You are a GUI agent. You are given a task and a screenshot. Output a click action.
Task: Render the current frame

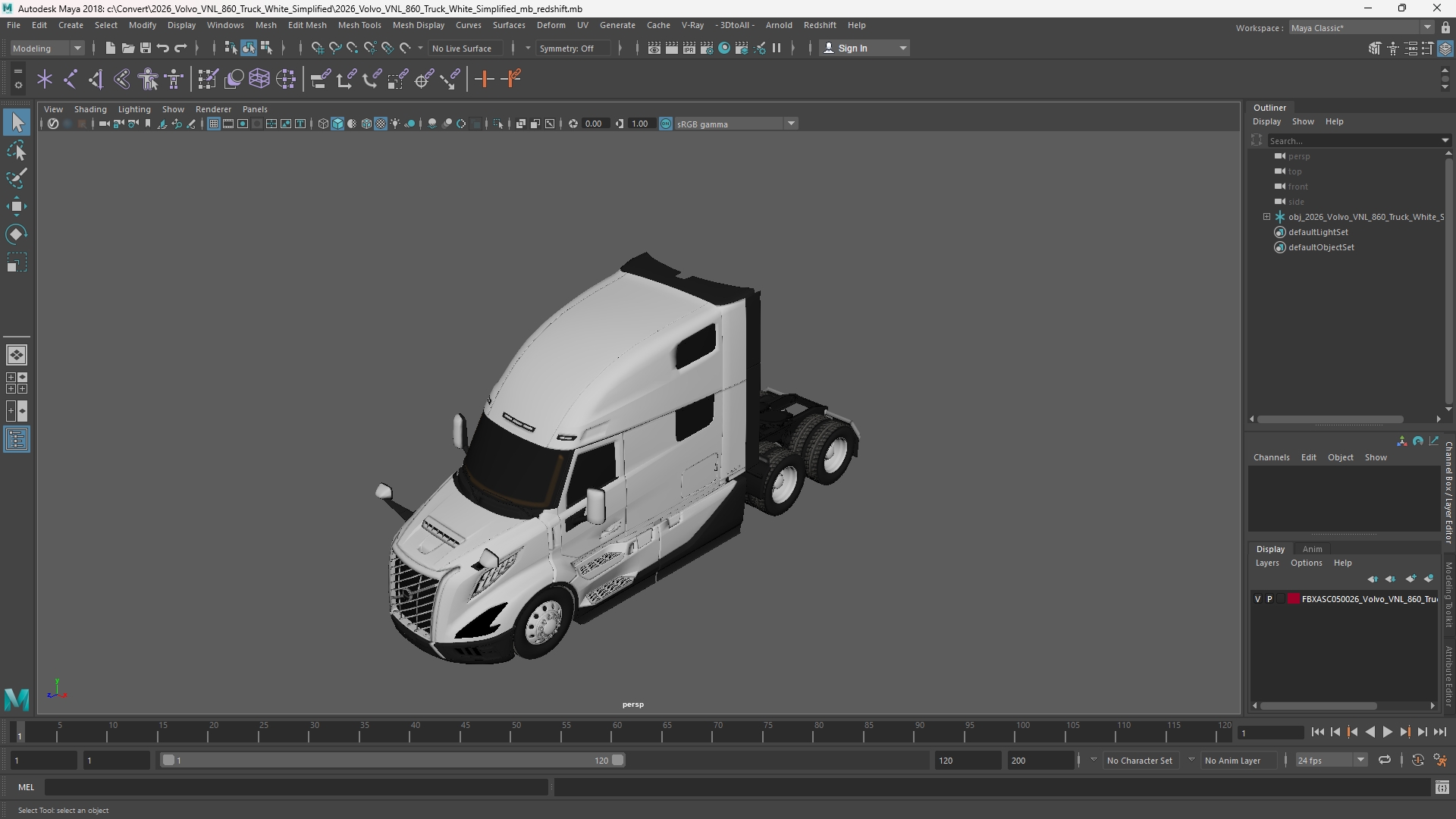pos(671,48)
